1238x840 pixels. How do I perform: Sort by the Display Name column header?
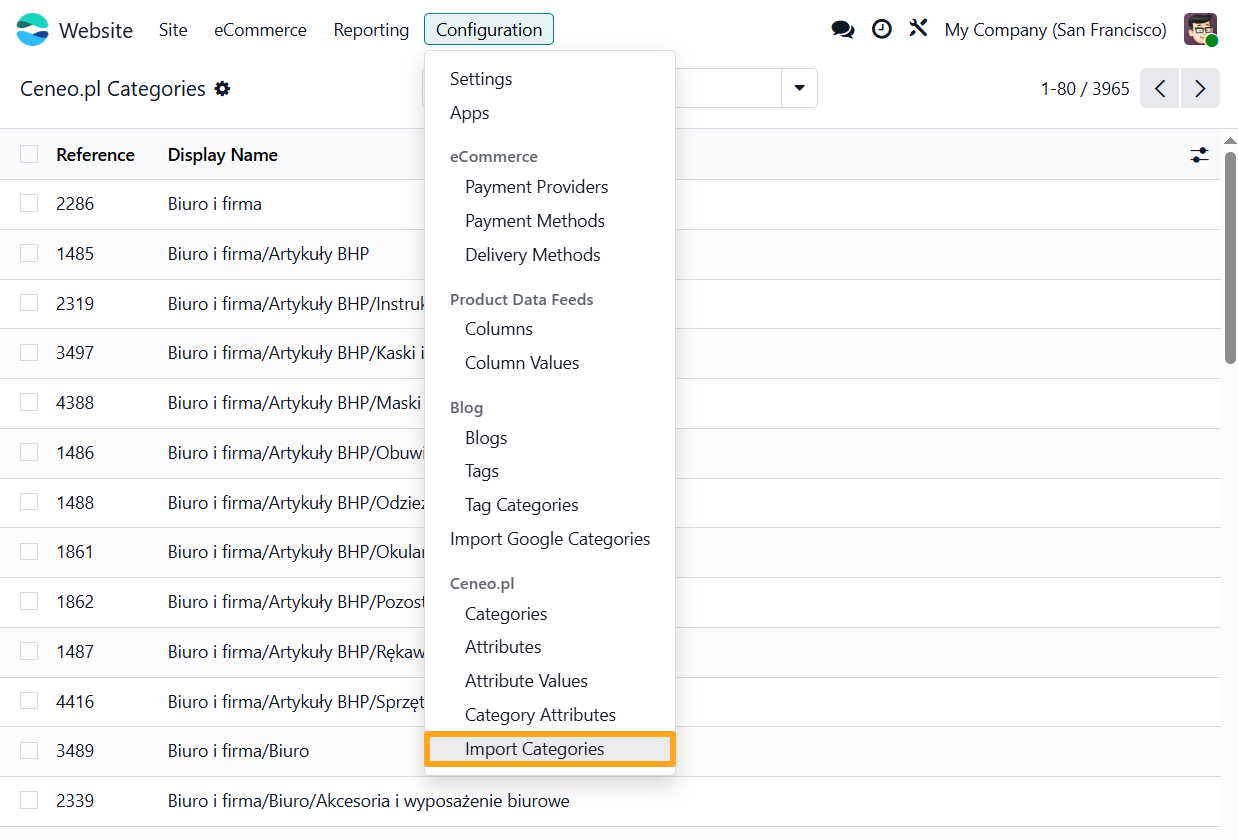click(223, 155)
